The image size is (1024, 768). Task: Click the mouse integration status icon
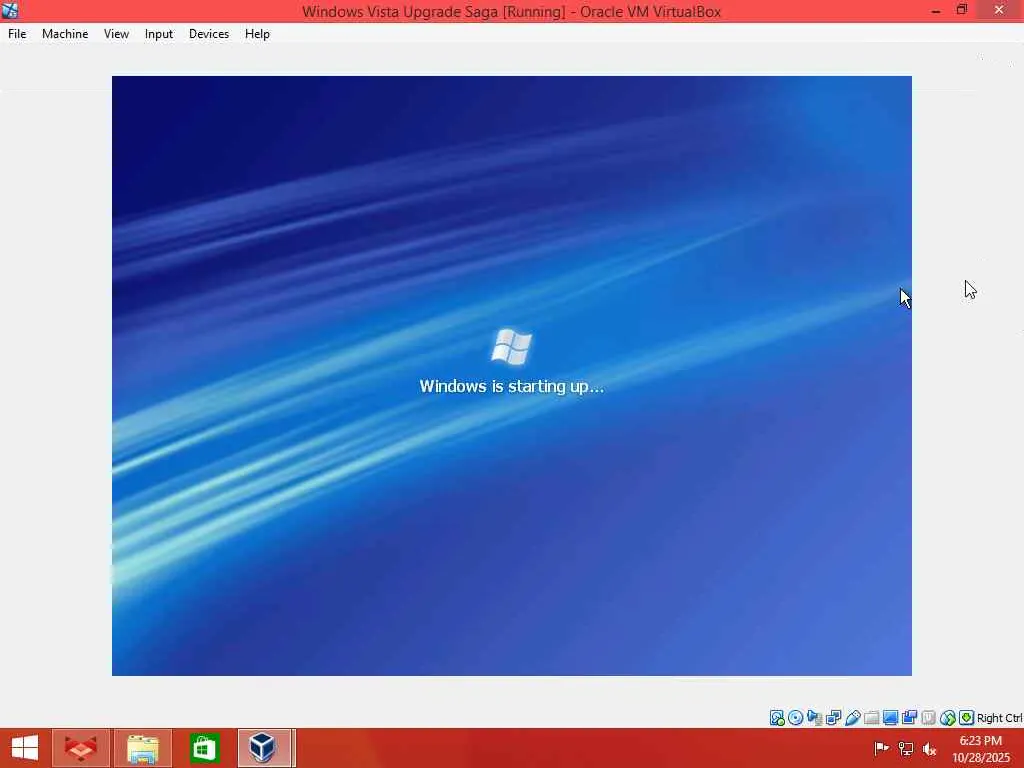coord(948,718)
